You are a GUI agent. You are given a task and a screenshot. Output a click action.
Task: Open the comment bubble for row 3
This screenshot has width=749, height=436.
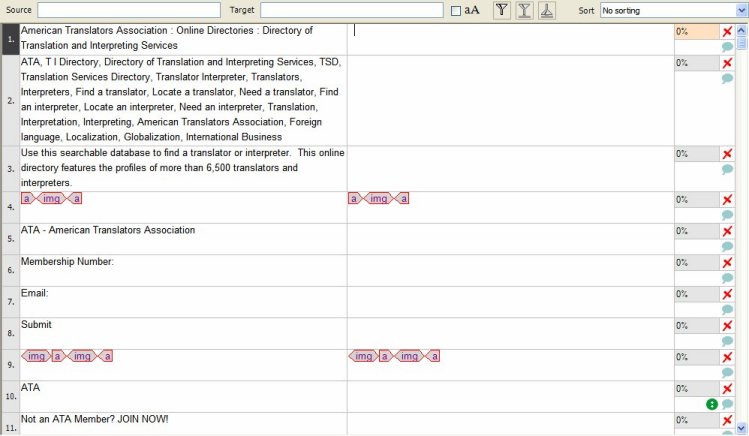point(727,169)
